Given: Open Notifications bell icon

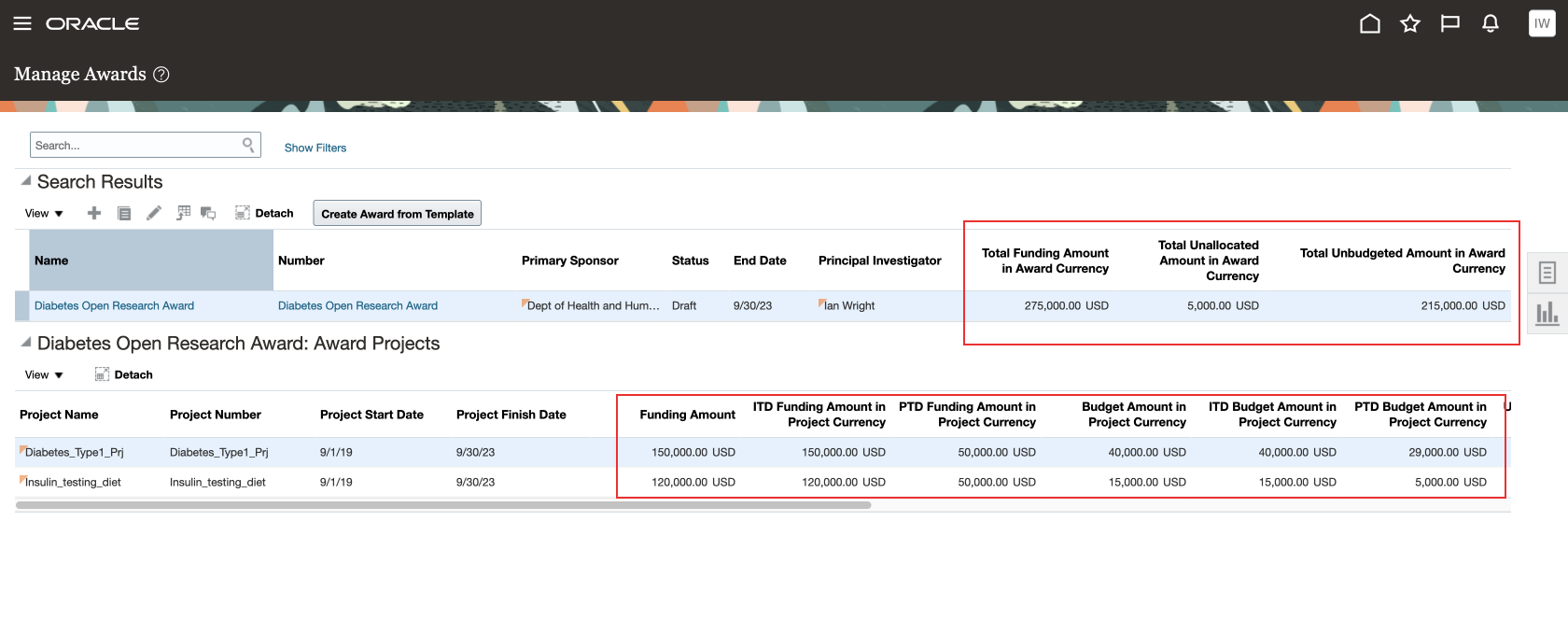Looking at the screenshot, I should (1491, 23).
